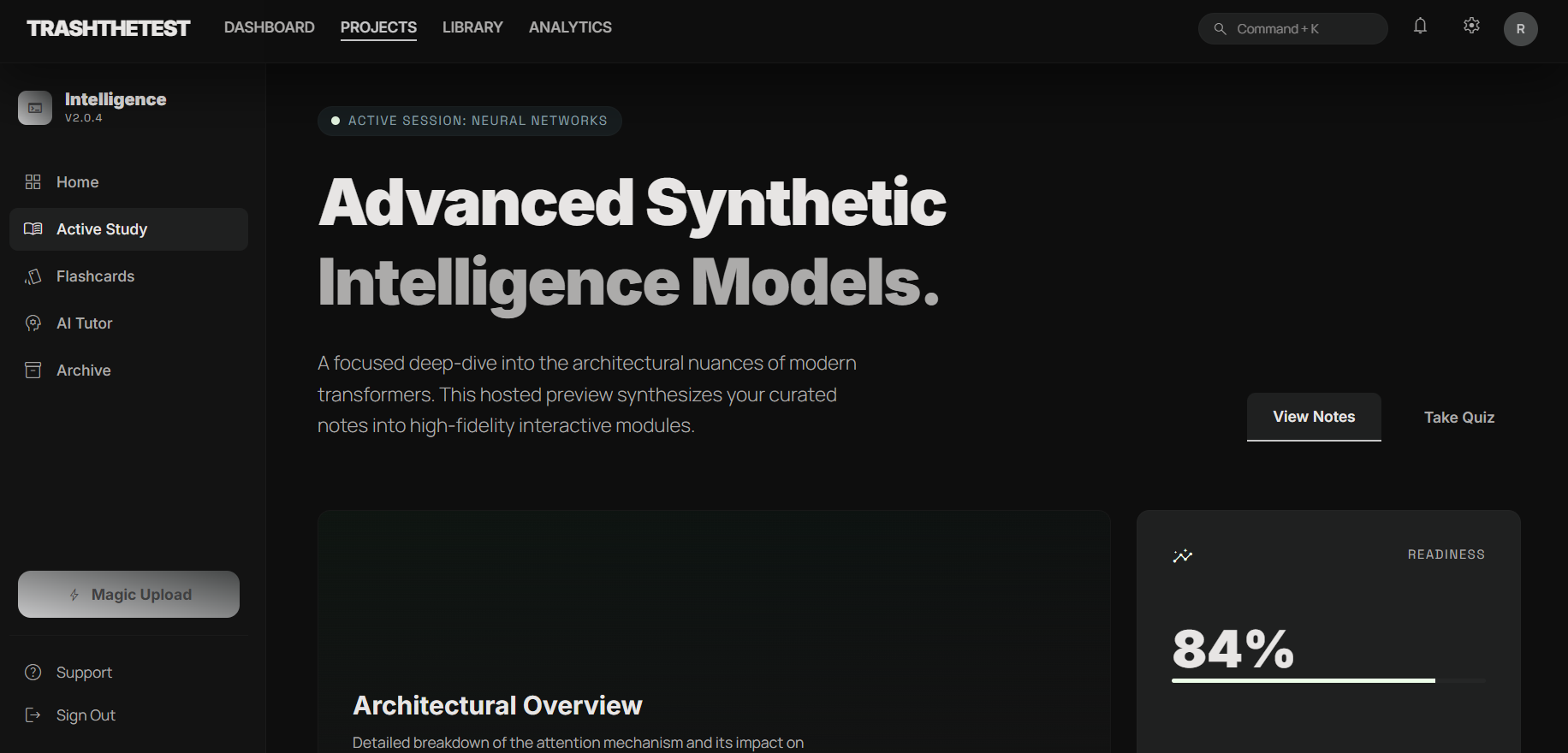Click the Intelligence app logo icon
The image size is (1568, 753).
35,108
